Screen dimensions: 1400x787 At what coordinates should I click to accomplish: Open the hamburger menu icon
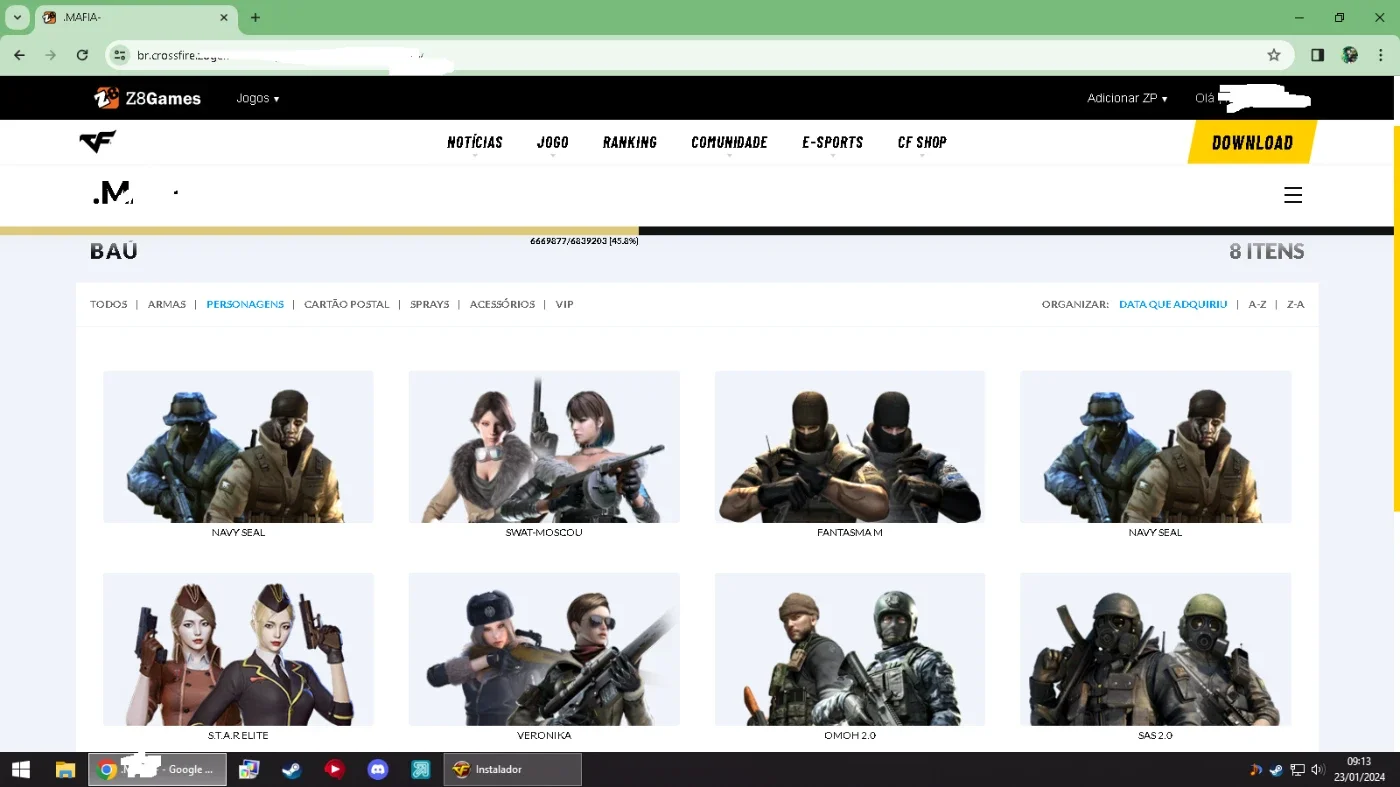(x=1293, y=195)
